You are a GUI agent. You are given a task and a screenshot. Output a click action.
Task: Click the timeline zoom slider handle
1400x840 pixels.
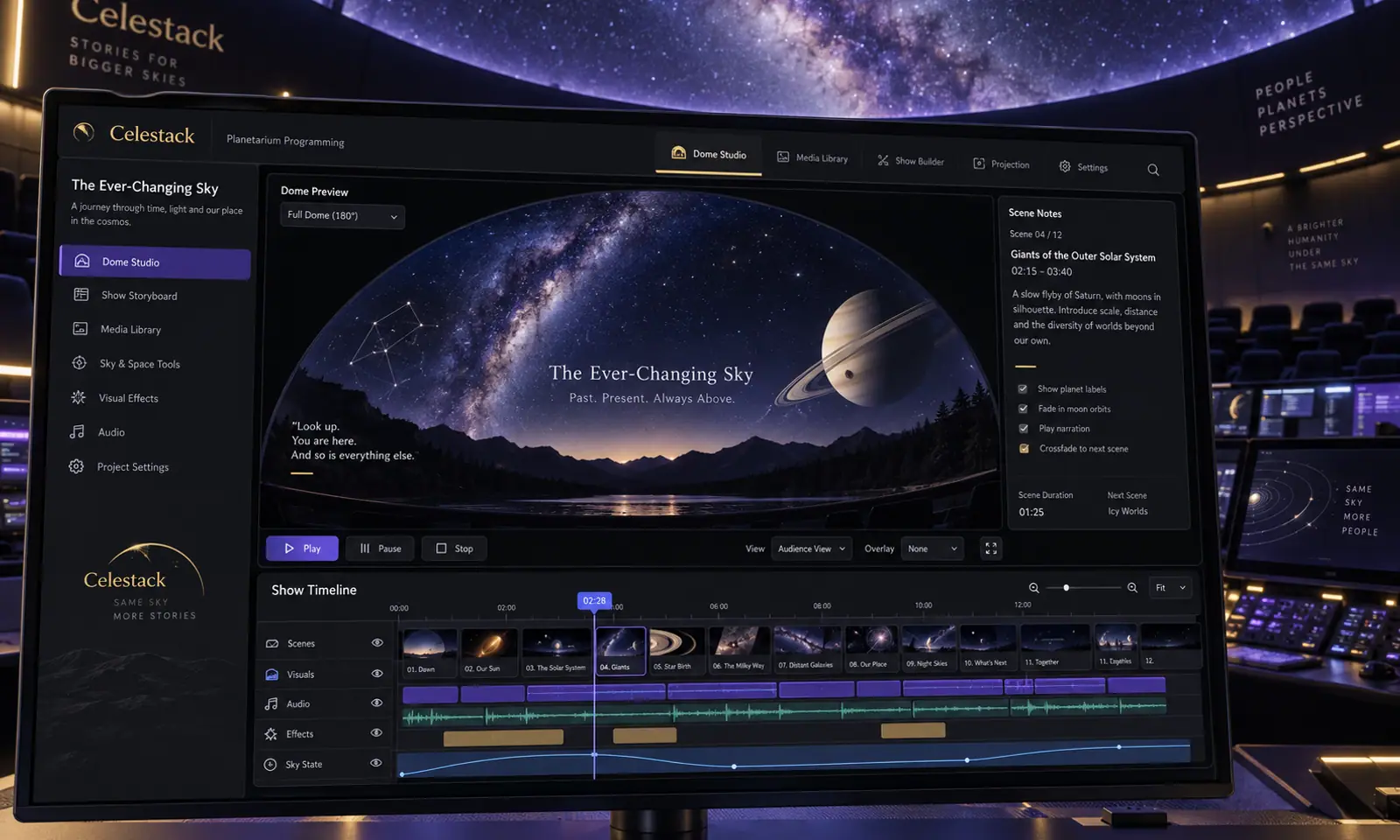pyautogui.click(x=1066, y=588)
